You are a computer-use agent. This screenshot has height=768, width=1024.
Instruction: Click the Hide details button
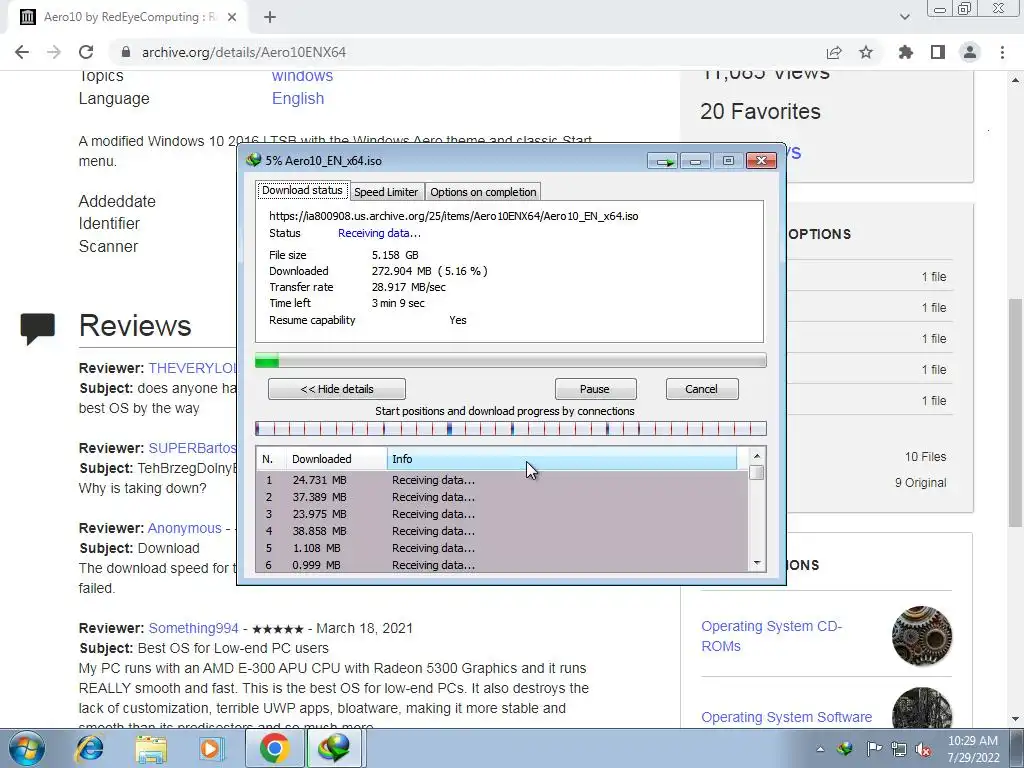click(337, 389)
